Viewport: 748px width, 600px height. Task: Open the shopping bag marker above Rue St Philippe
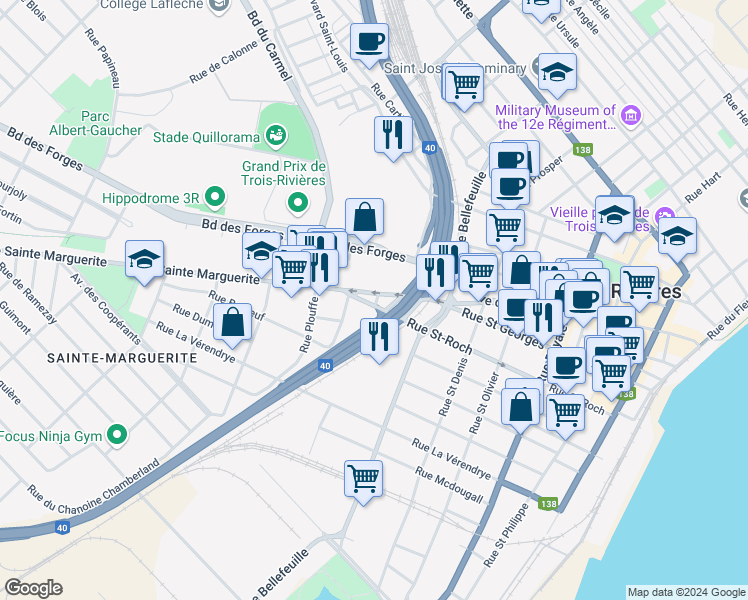(x=520, y=408)
